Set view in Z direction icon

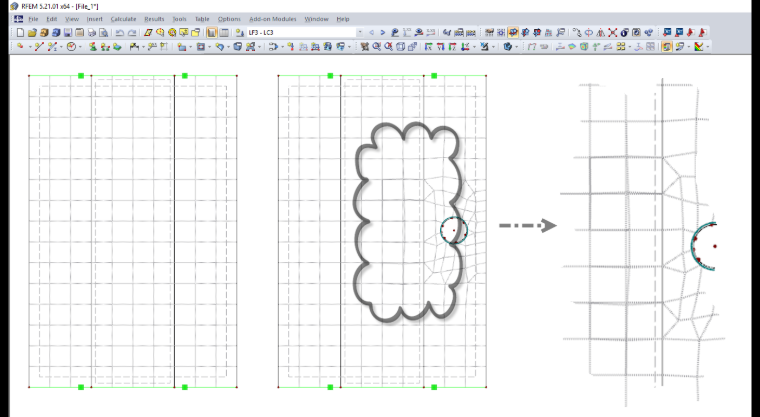coord(453,47)
